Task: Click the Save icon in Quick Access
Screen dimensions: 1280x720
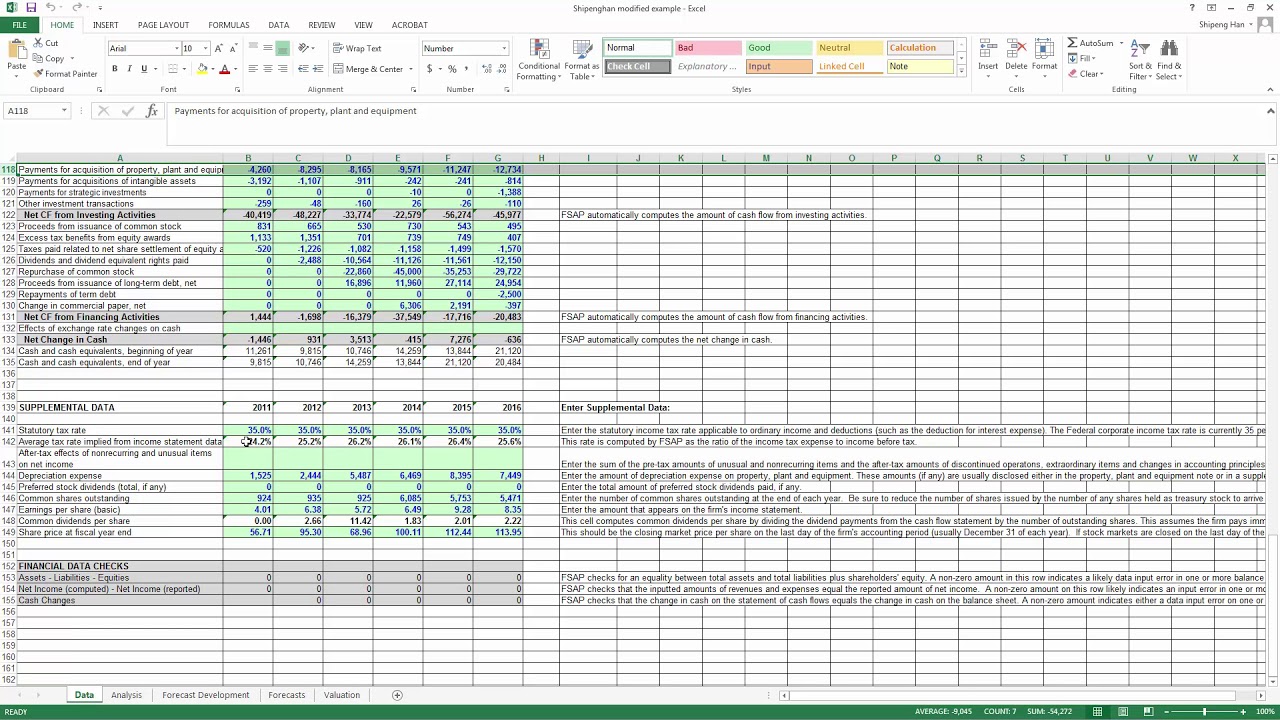Action: [31, 8]
